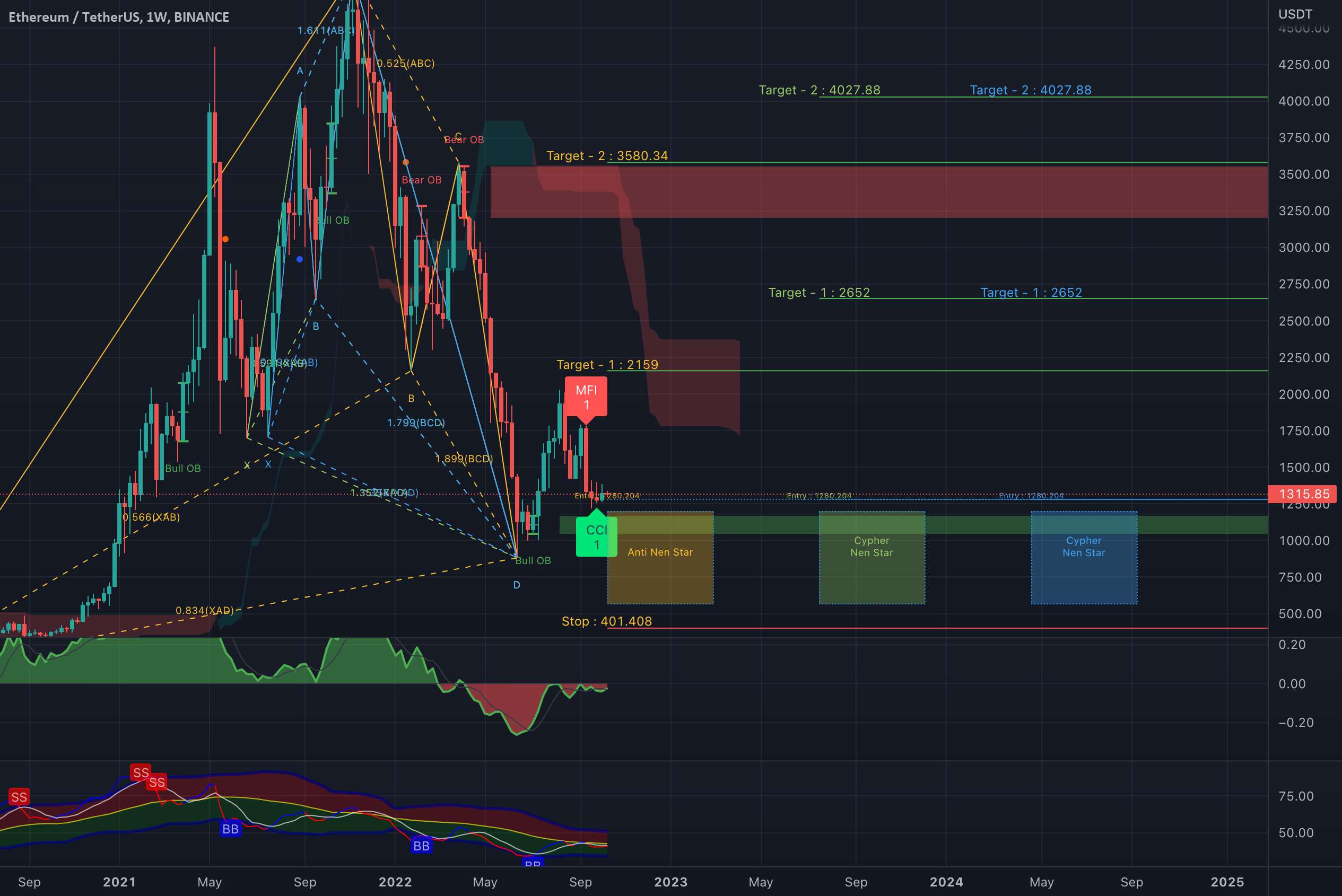Click the blue harmonic point A label
This screenshot has width=1342, height=896.
(300, 72)
